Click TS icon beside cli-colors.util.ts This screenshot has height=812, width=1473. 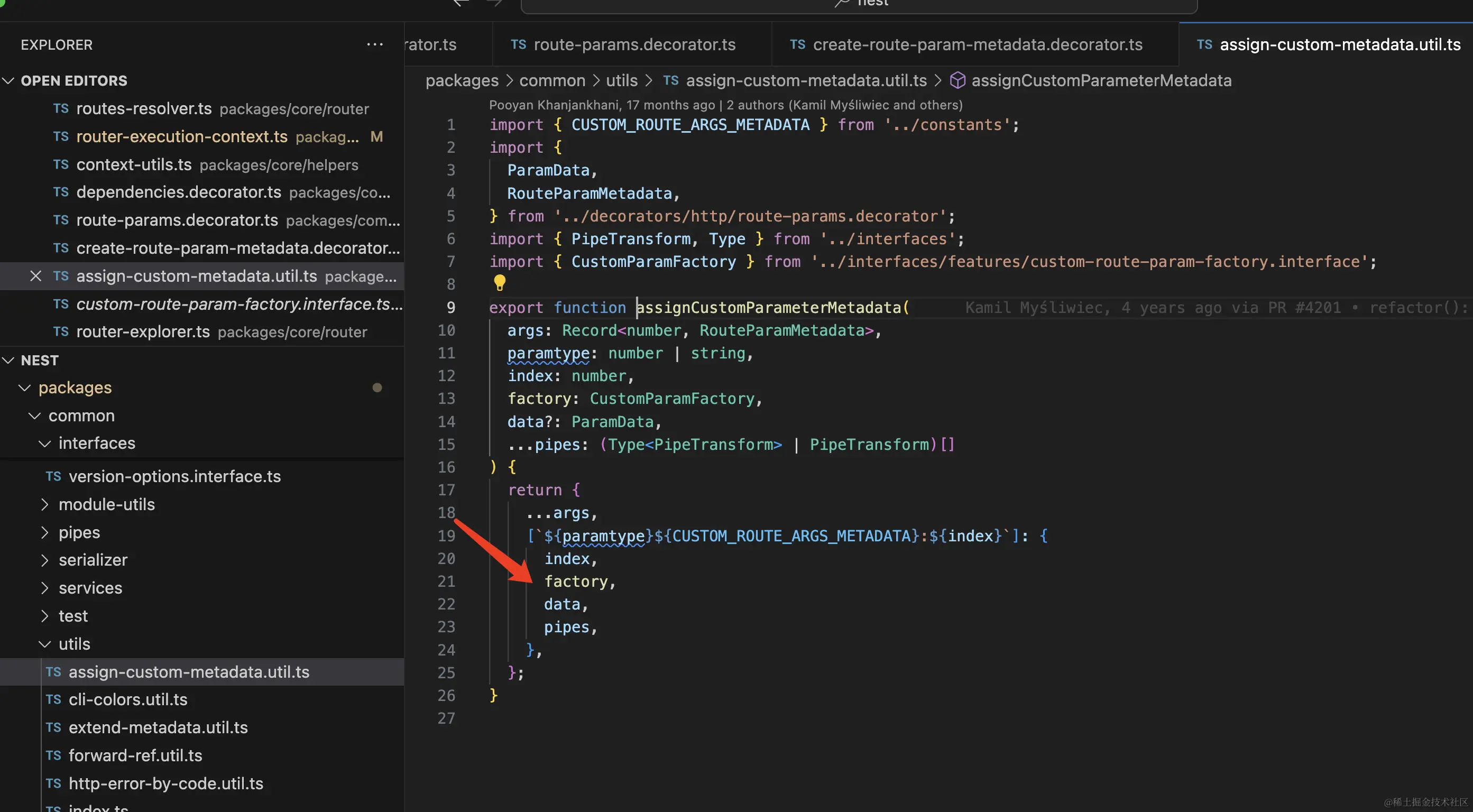point(53,699)
